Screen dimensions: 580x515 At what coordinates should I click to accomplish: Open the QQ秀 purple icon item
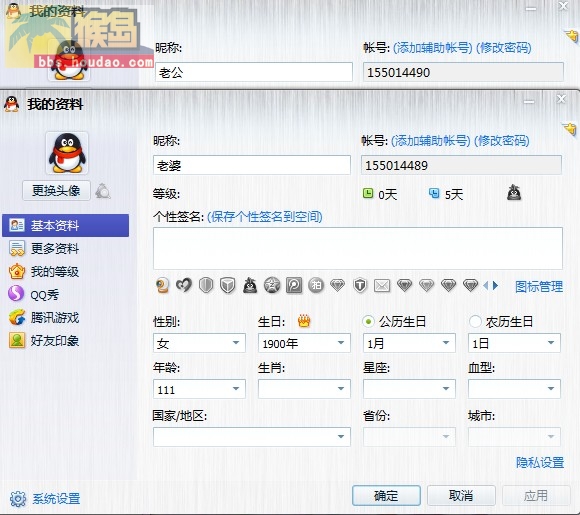[16, 294]
